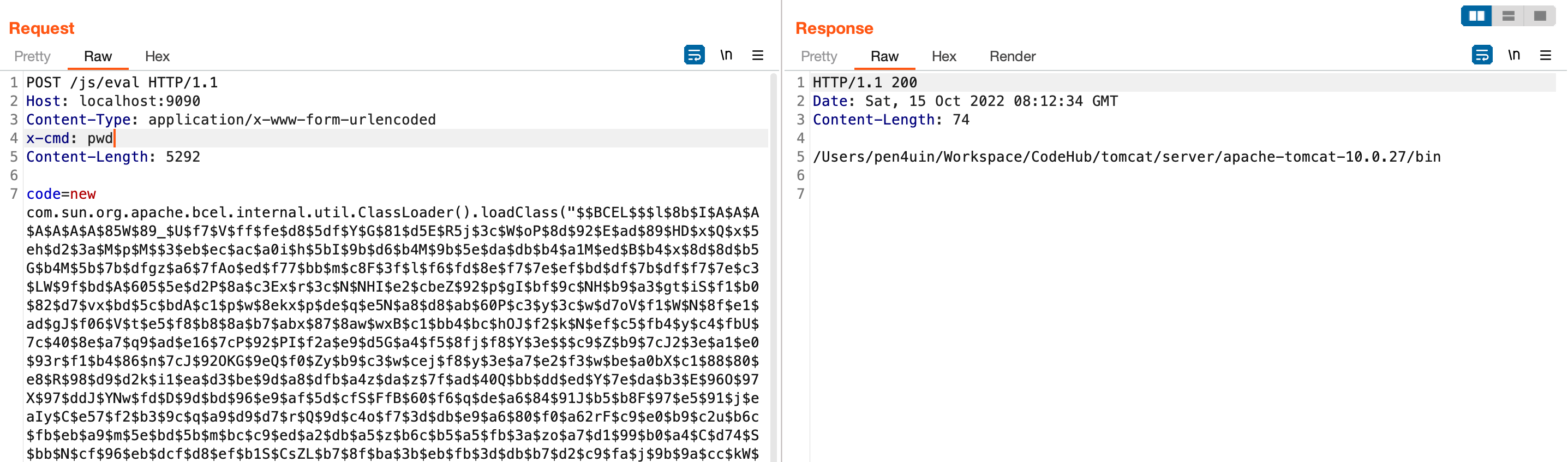
Task: Click the Response panel heading
Action: click(834, 28)
